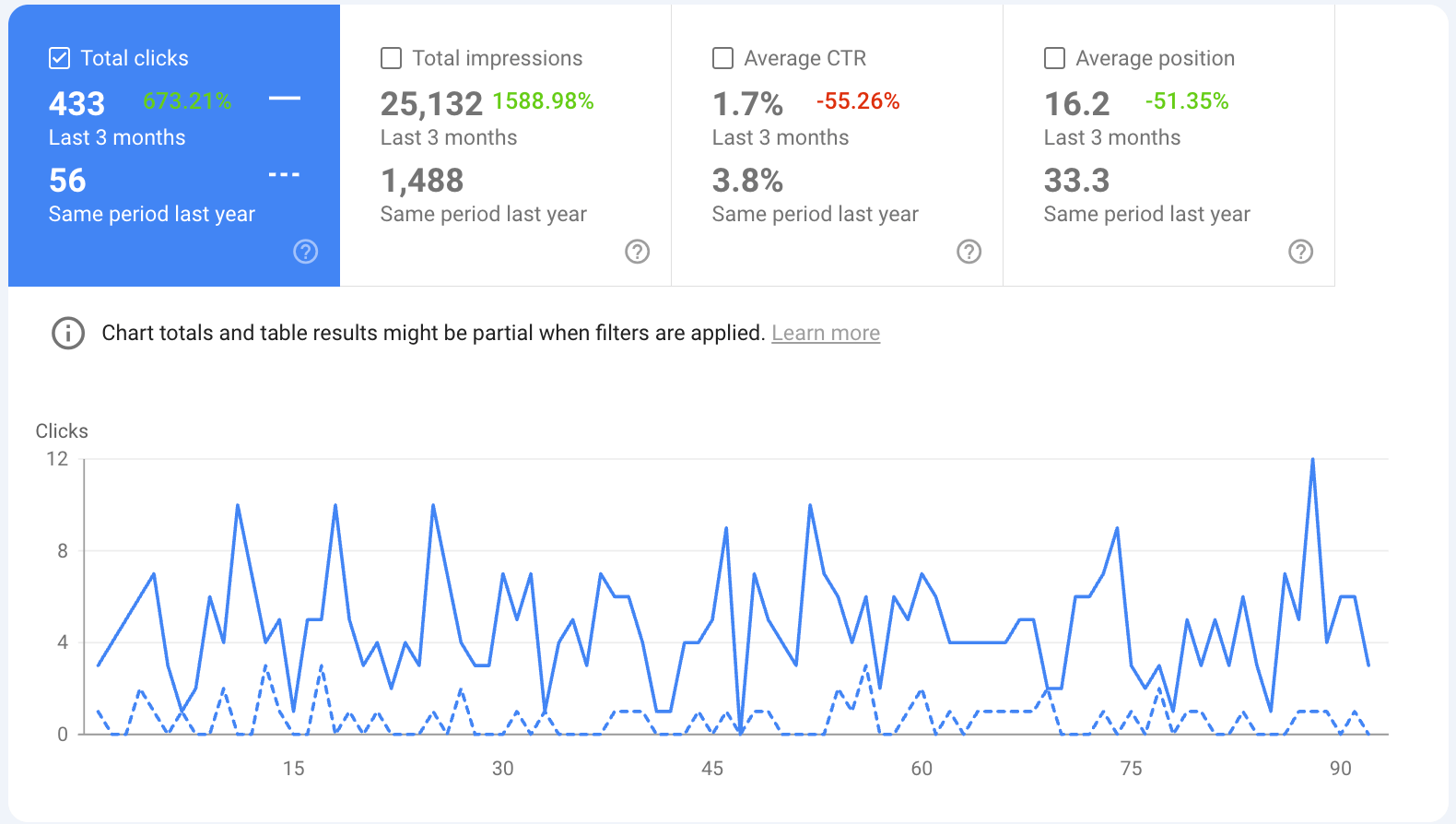
Task: Open the Average position help icon
Action: 1300,252
